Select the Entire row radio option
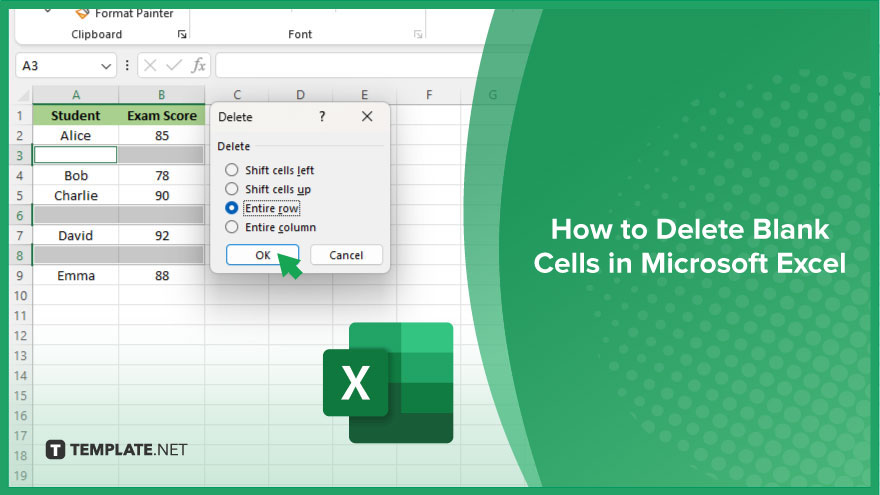Image resolution: width=880 pixels, height=495 pixels. click(231, 208)
